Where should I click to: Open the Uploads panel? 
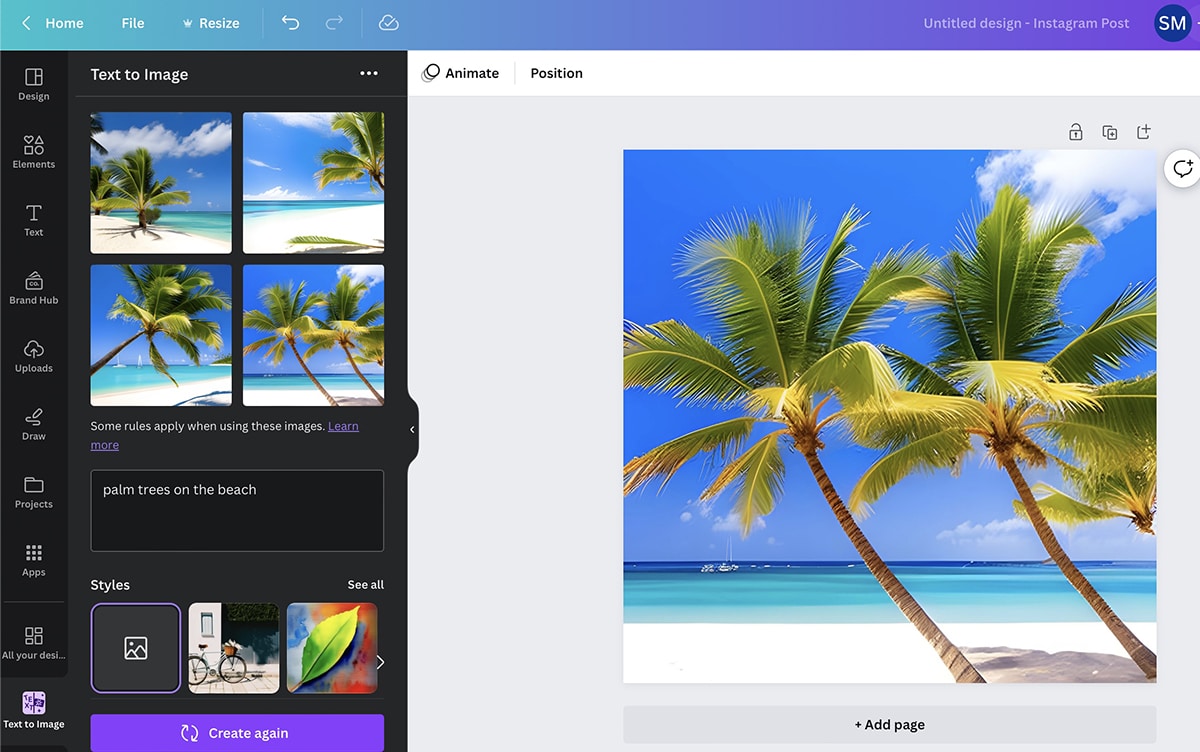click(33, 356)
